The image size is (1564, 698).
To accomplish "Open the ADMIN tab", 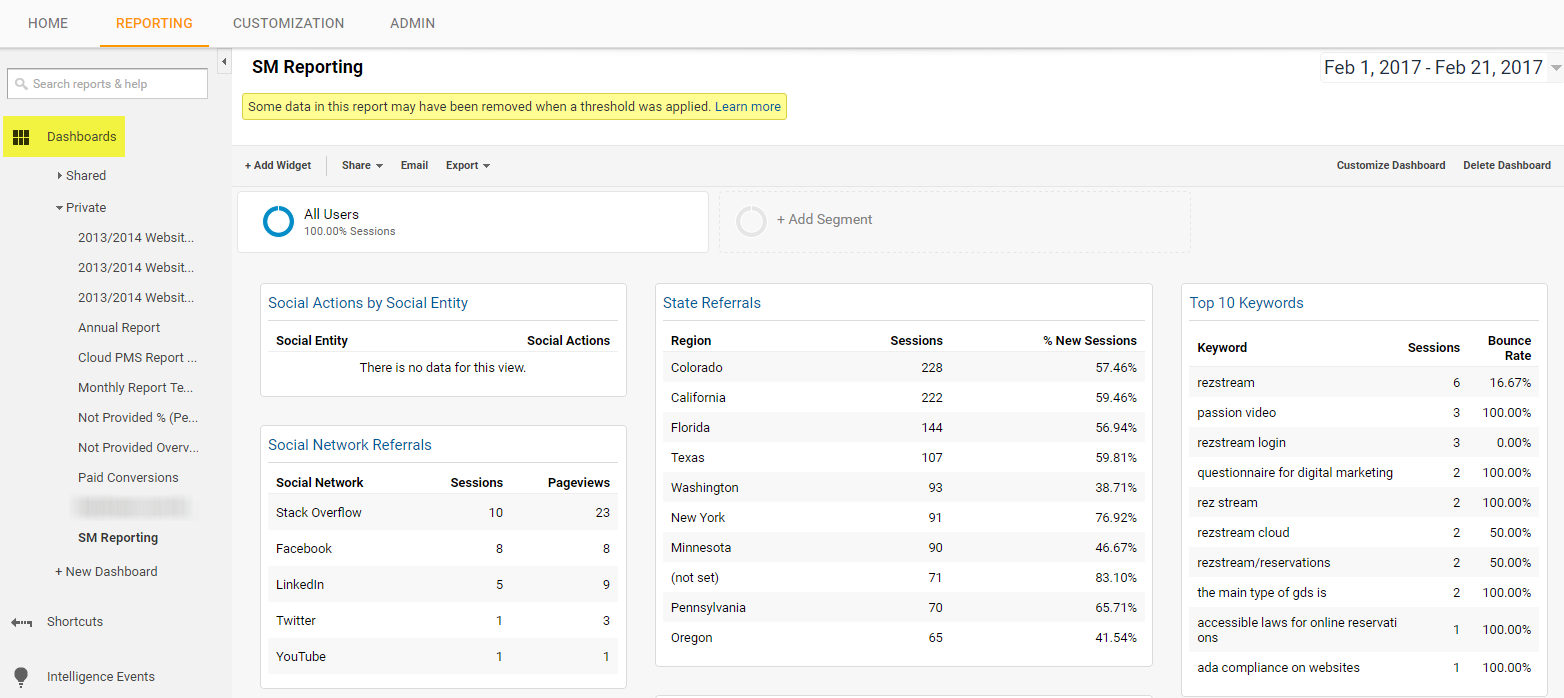I will point(412,23).
